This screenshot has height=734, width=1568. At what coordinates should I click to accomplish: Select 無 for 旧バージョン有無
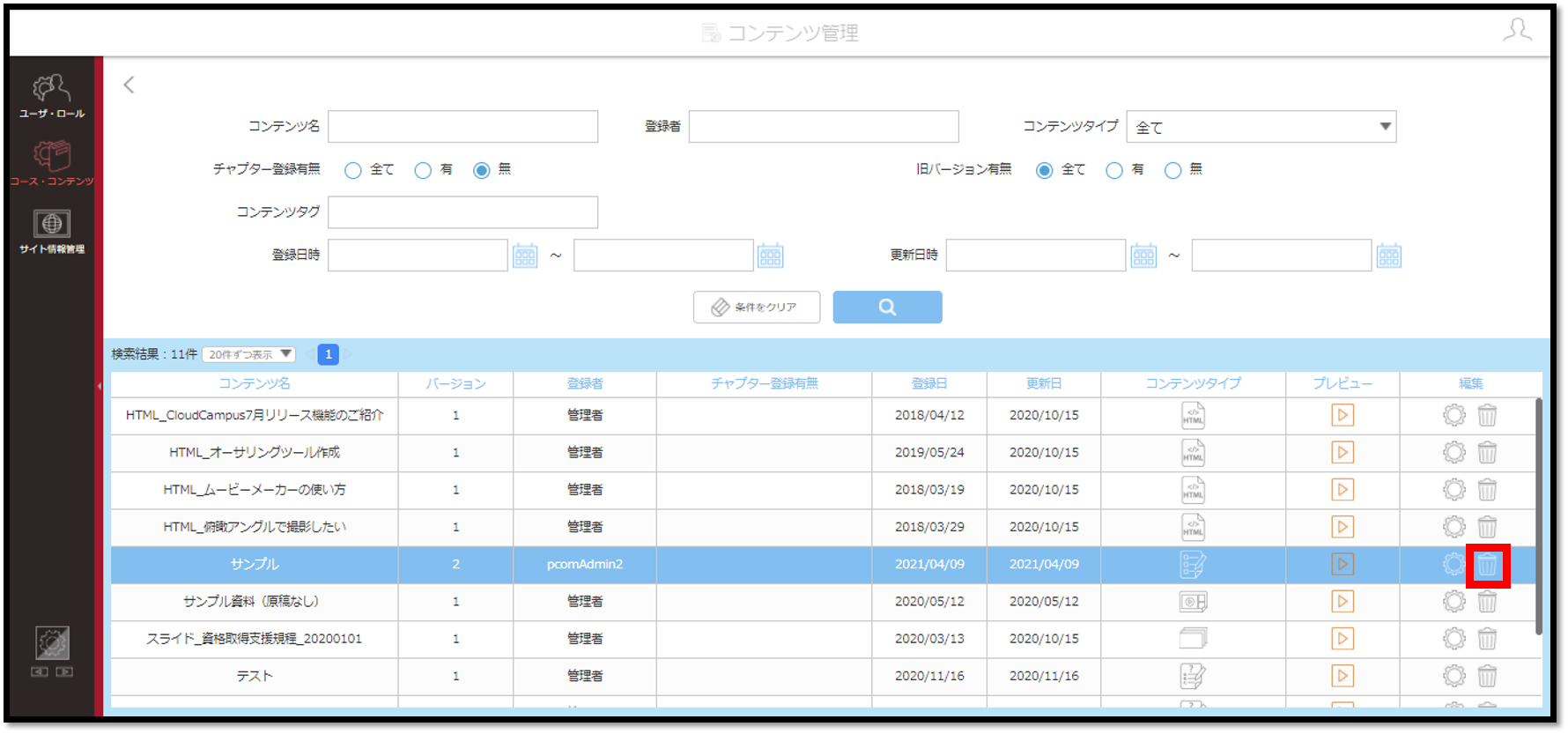coord(1172,170)
